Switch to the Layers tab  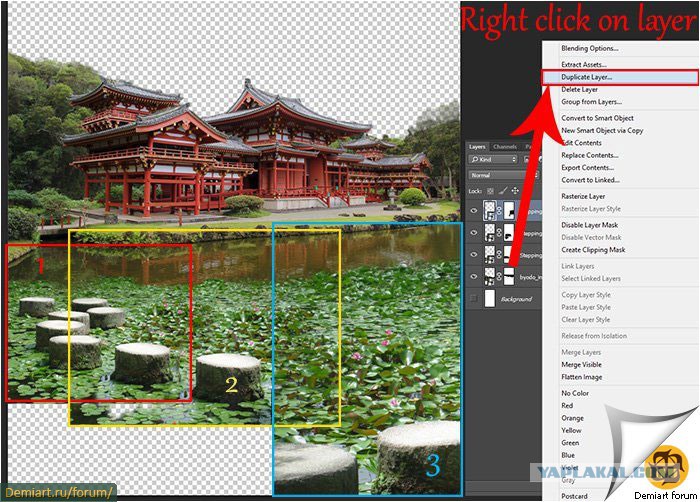477,146
